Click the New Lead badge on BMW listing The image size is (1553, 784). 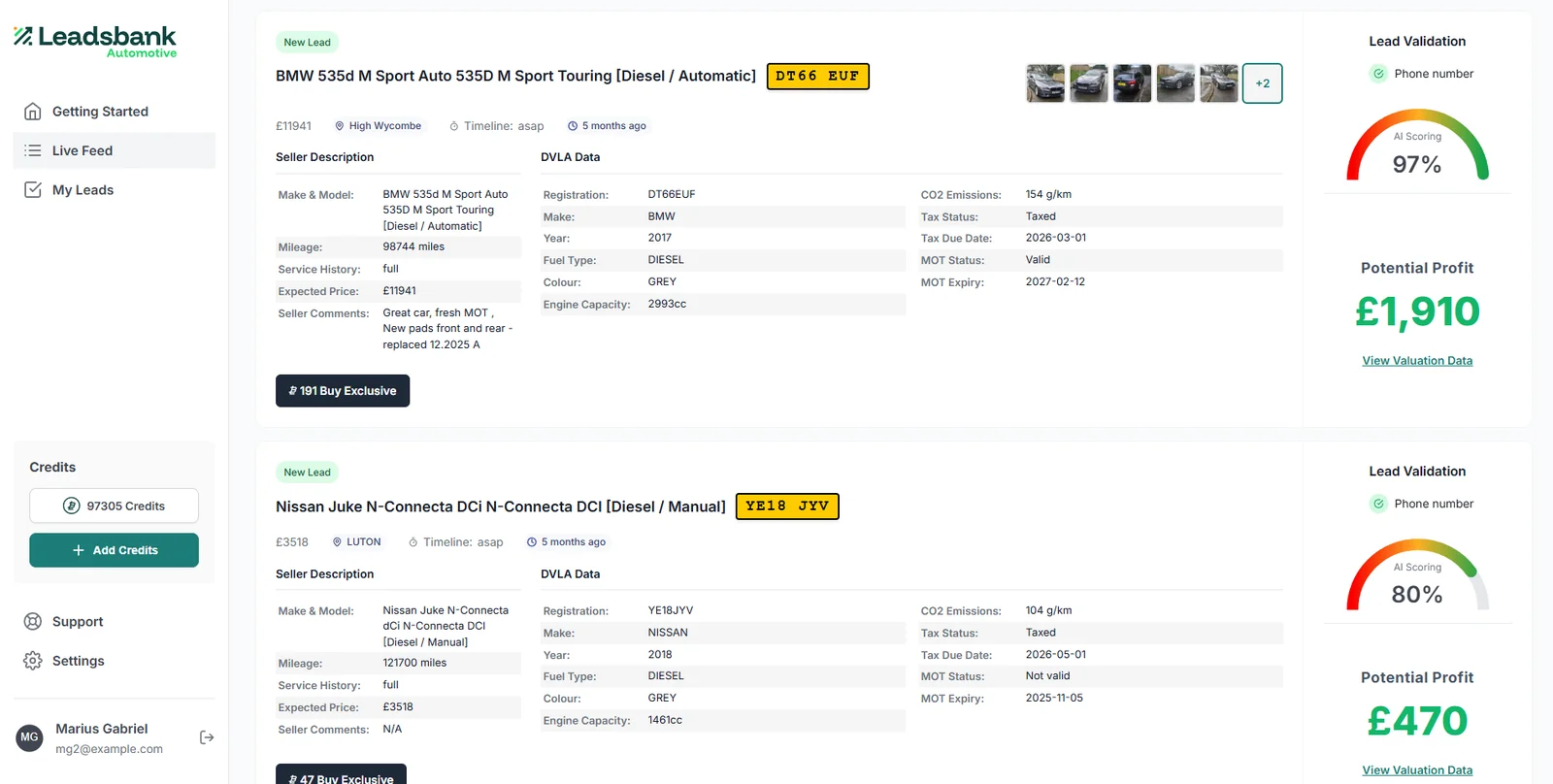tap(307, 43)
